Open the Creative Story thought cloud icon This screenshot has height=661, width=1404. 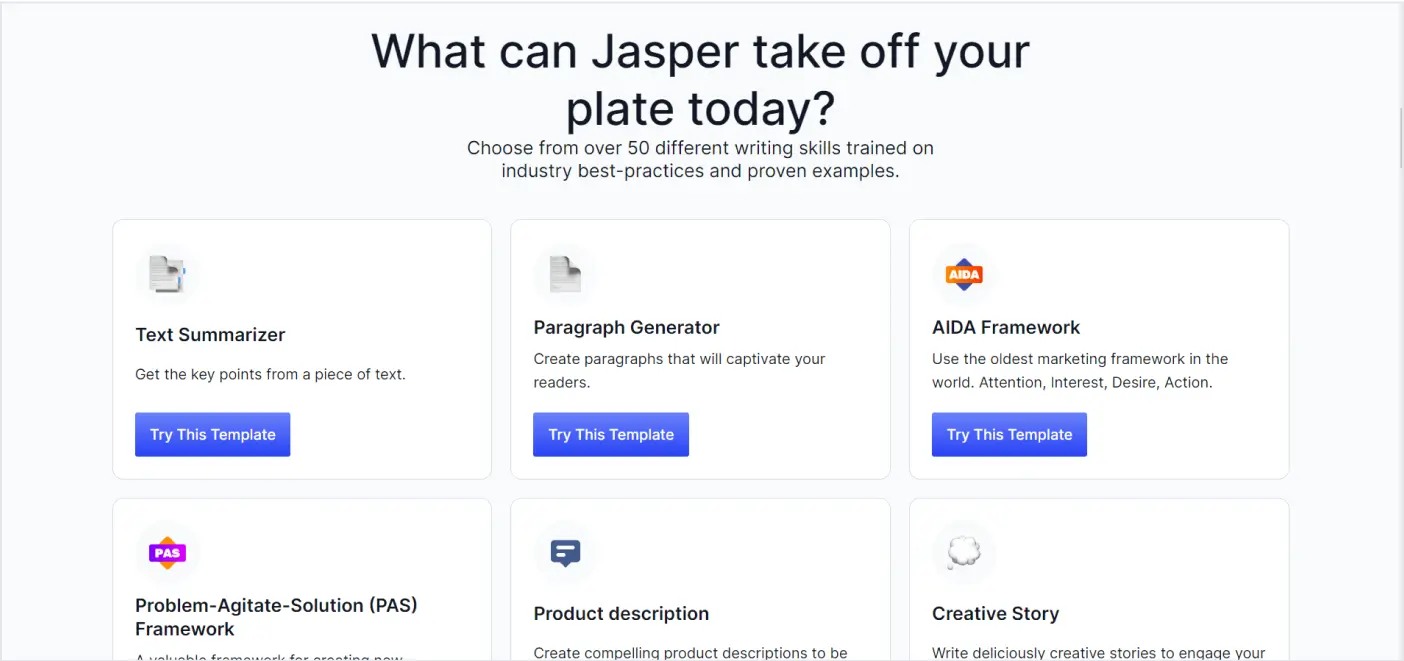tap(963, 552)
